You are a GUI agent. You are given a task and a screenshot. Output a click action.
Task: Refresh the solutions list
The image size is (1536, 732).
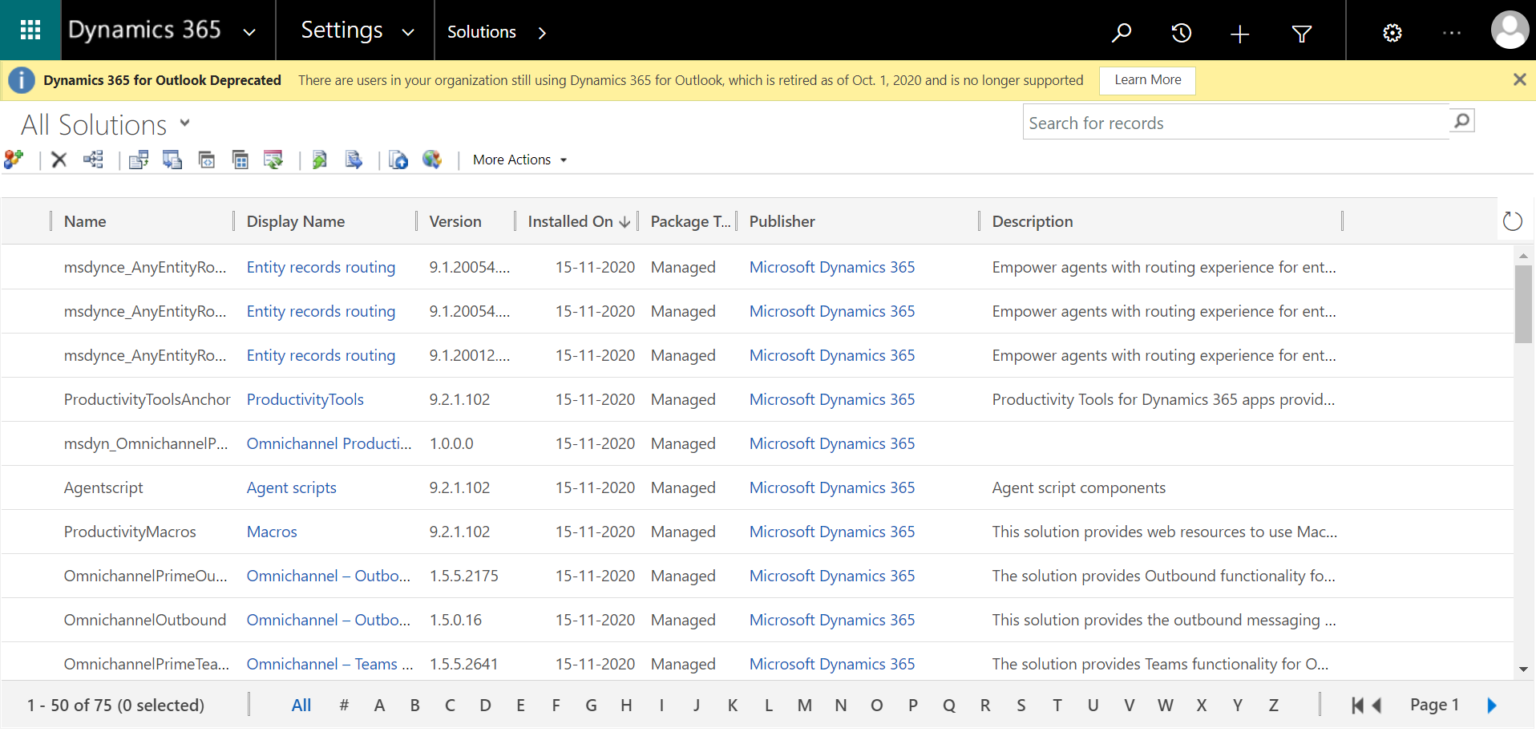point(1511,221)
